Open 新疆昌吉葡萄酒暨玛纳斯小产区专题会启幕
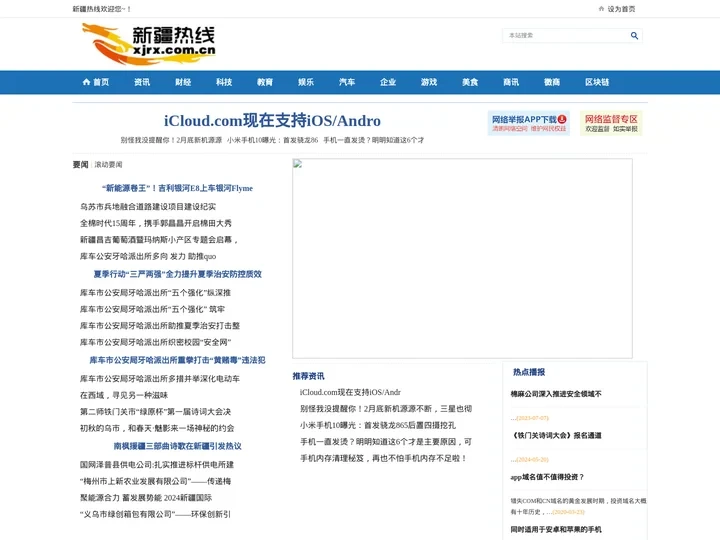 click(x=159, y=240)
